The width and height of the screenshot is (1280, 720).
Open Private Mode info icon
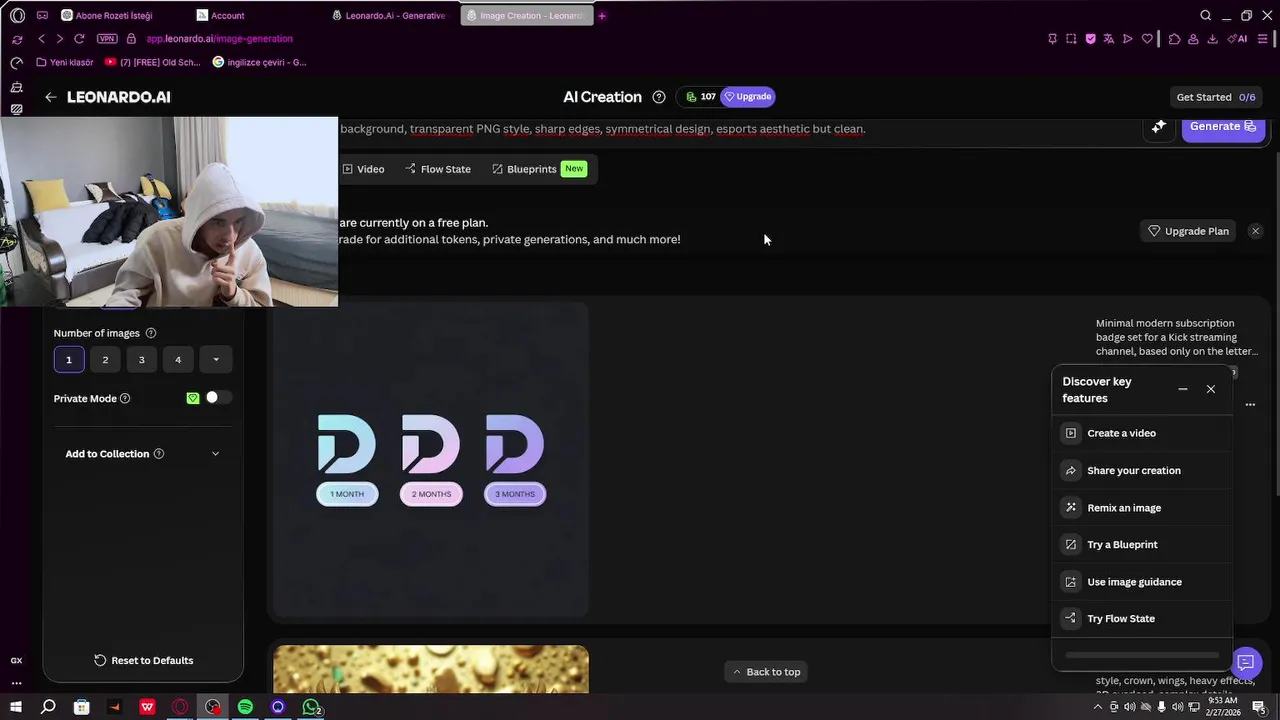click(125, 398)
